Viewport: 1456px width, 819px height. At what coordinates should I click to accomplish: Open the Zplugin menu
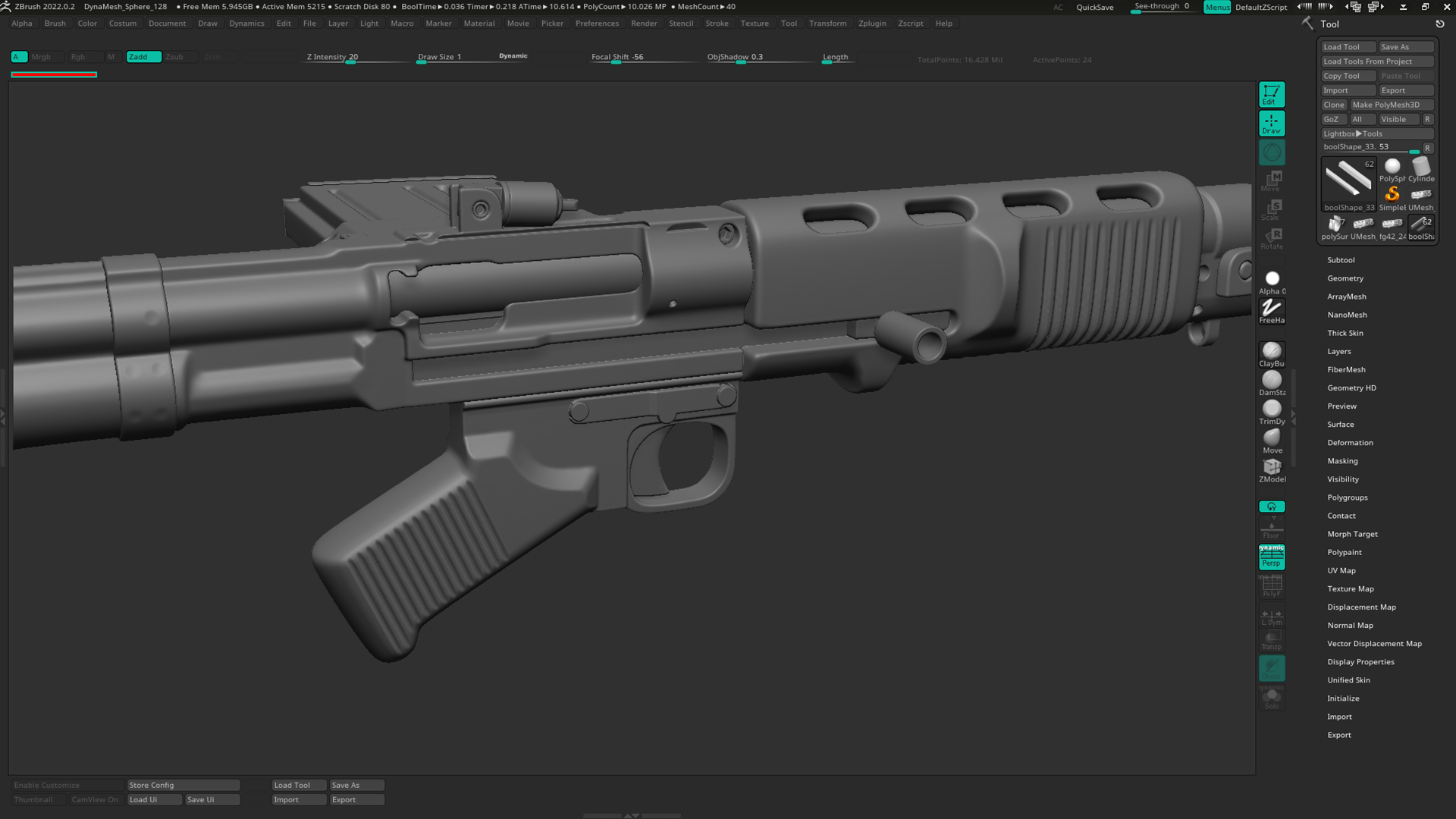click(872, 24)
